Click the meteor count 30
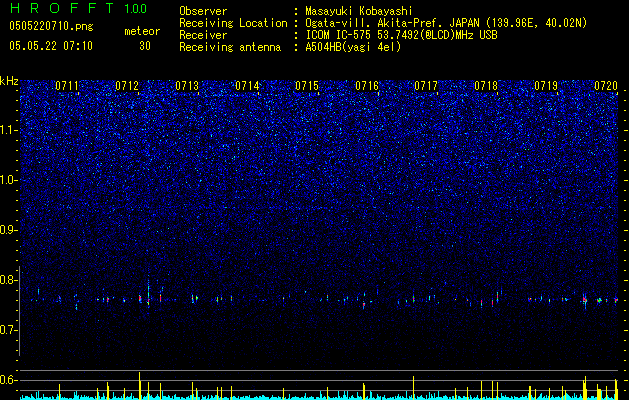 tap(145, 46)
